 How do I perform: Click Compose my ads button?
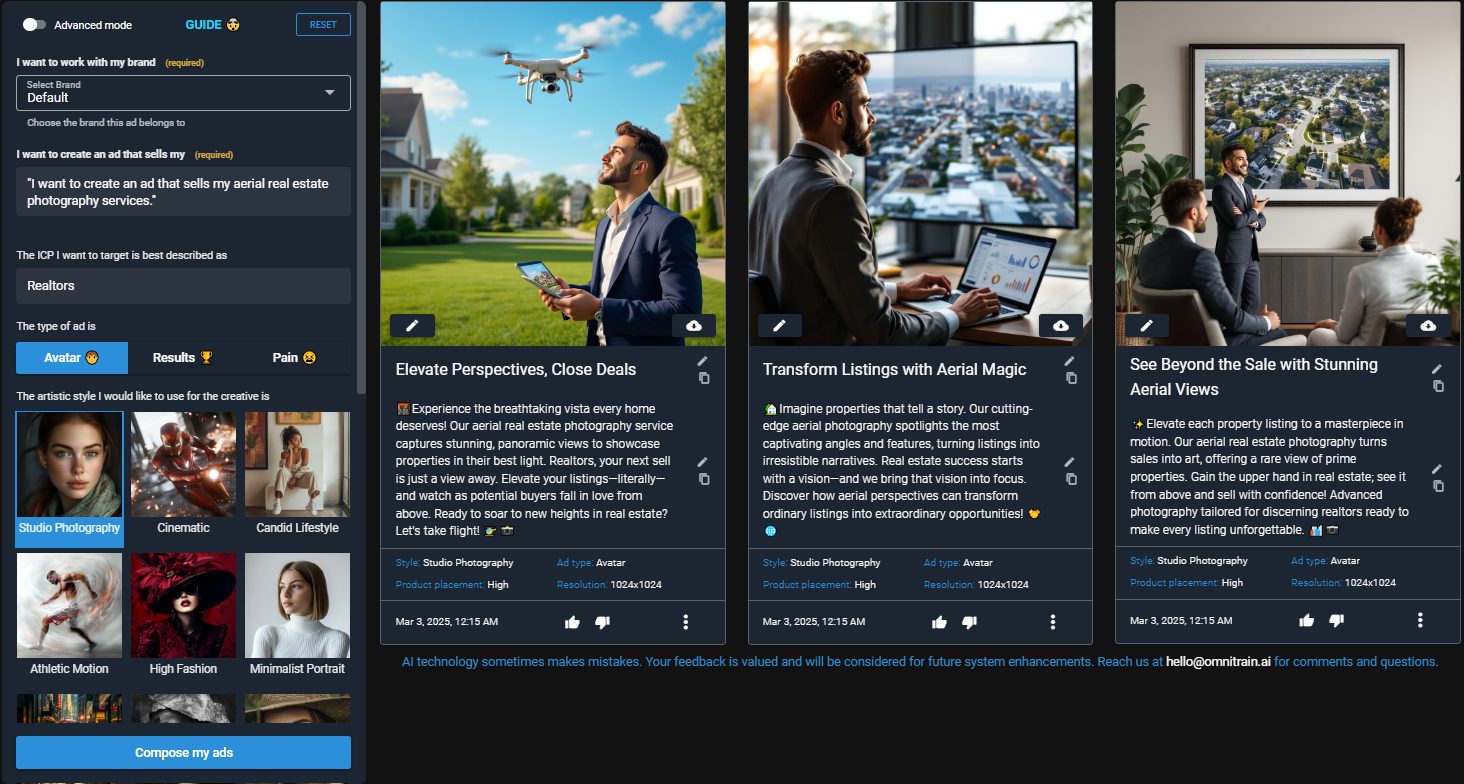coord(183,752)
